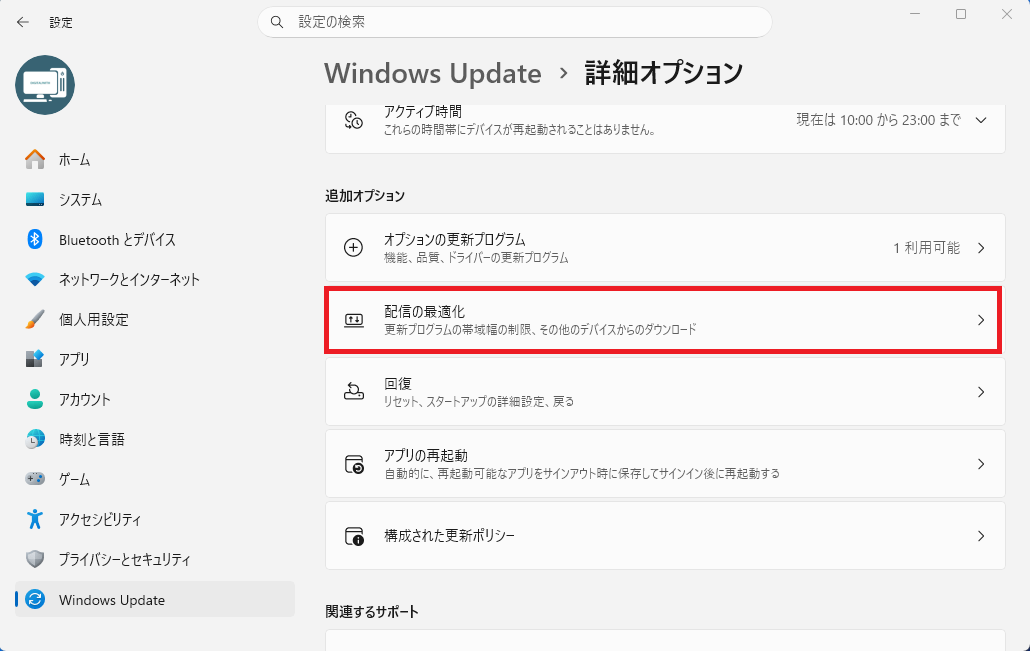Click the 関連するサポート section heading

coord(372,612)
